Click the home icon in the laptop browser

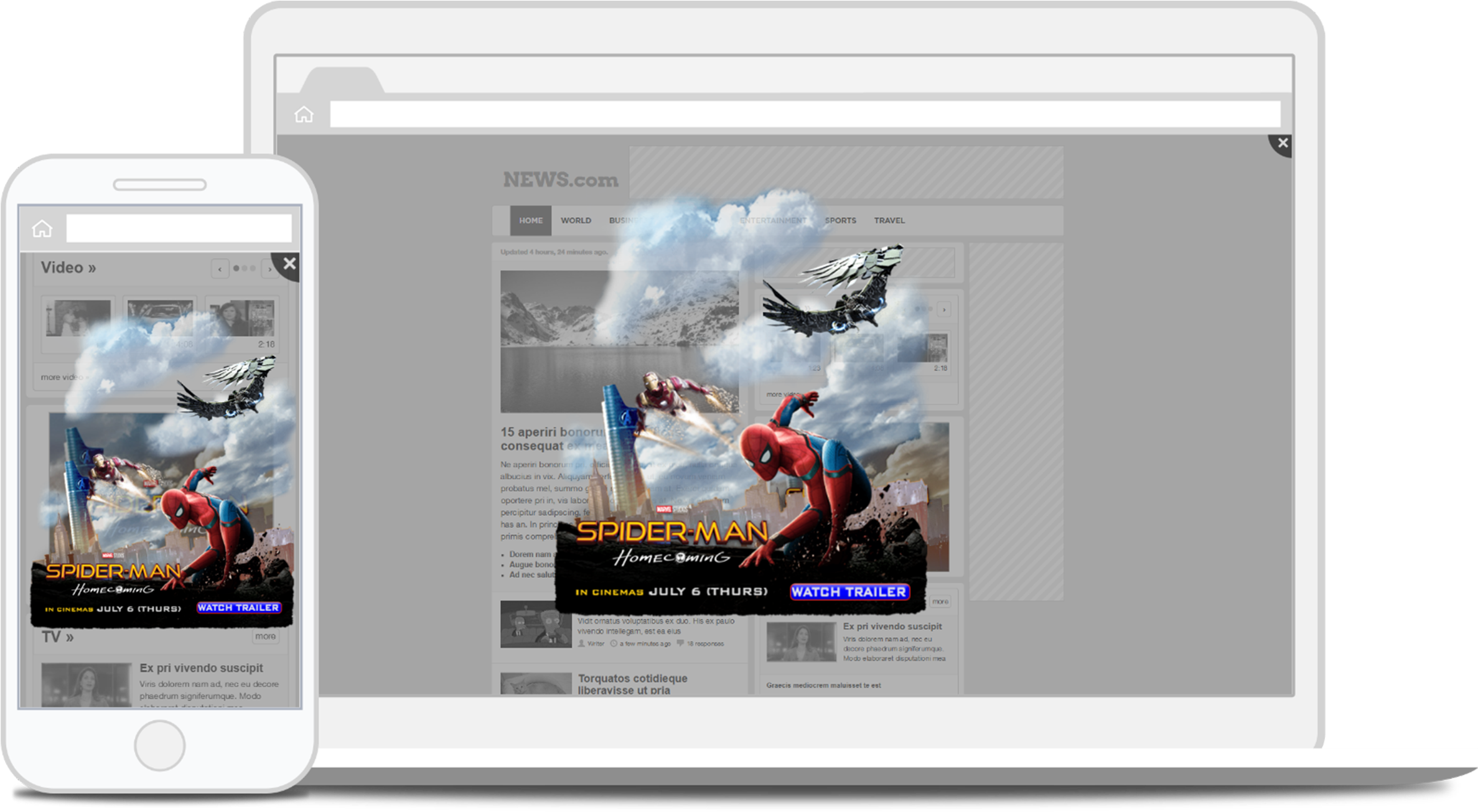click(x=304, y=114)
